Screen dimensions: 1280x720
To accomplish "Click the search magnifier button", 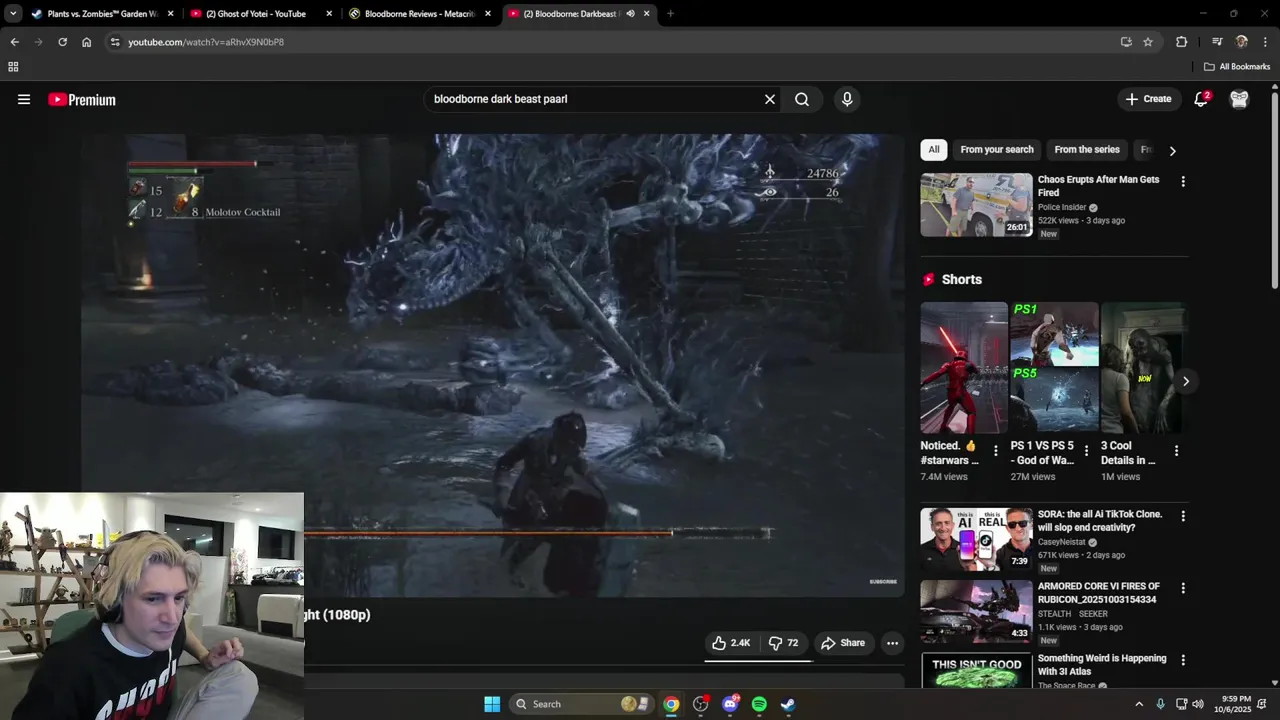I will [x=802, y=99].
